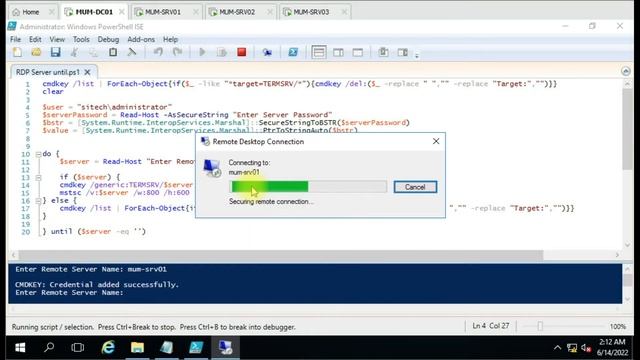Open the Debug menu

point(108,40)
